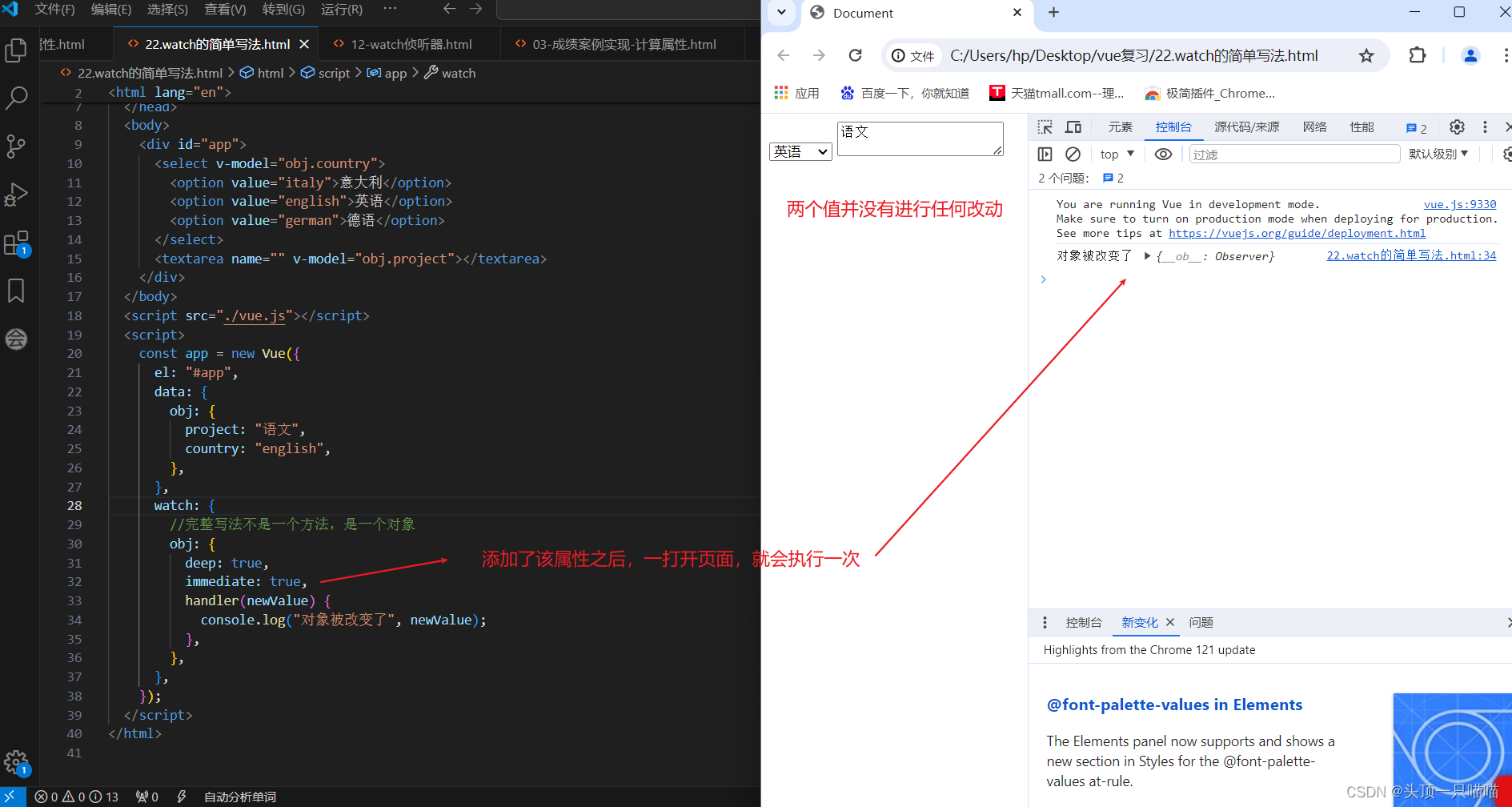This screenshot has height=807, width=1512.
Task: Click the 百度一下，你就知道 bookmark
Action: click(x=905, y=94)
